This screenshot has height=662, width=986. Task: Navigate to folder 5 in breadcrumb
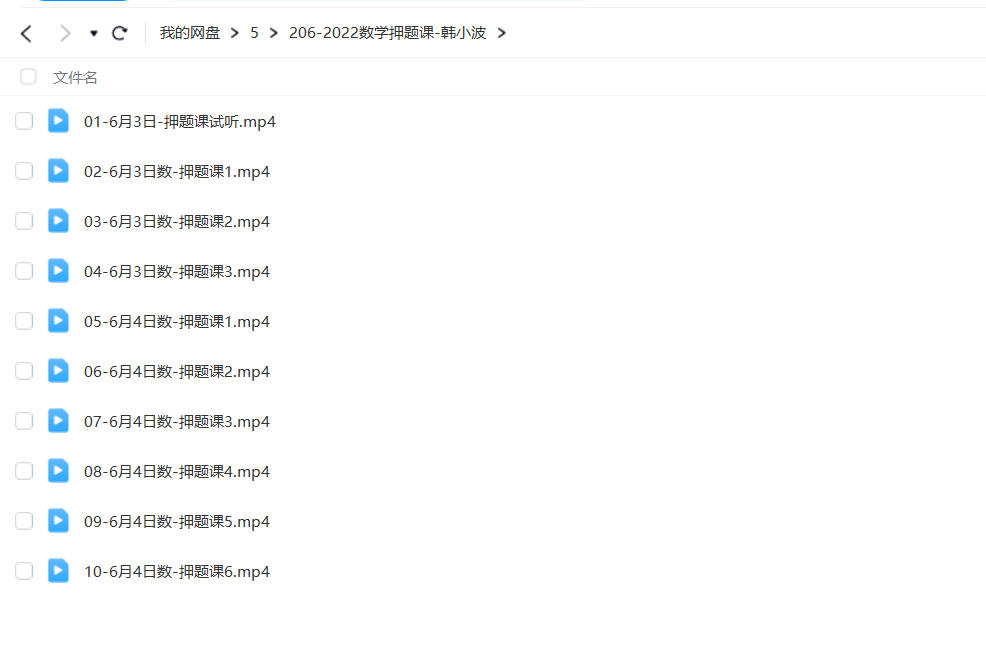[x=254, y=33]
